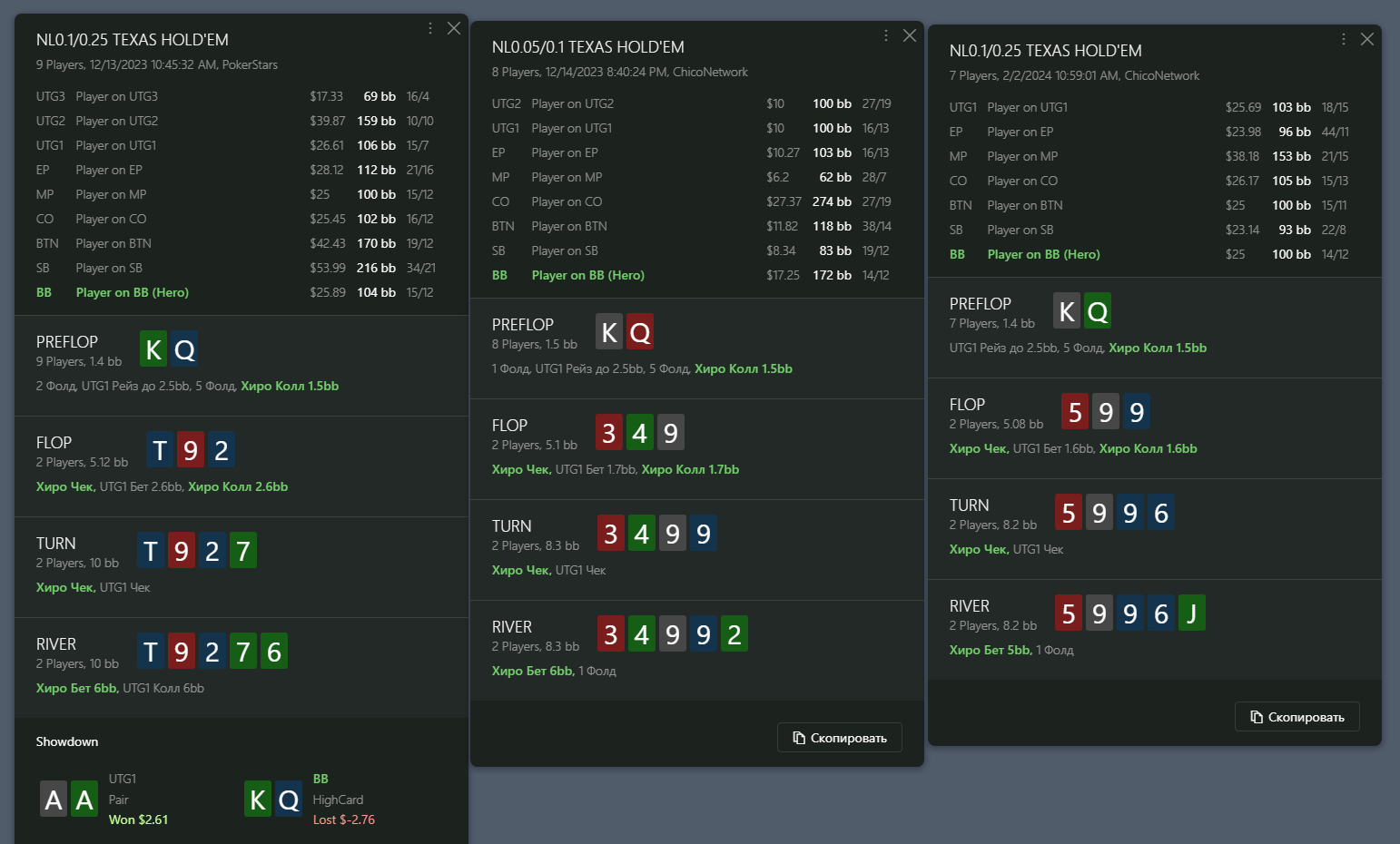Select the green Q in the 7-player preflop hand
Viewport: 1400px width, 844px height.
coord(1098,311)
